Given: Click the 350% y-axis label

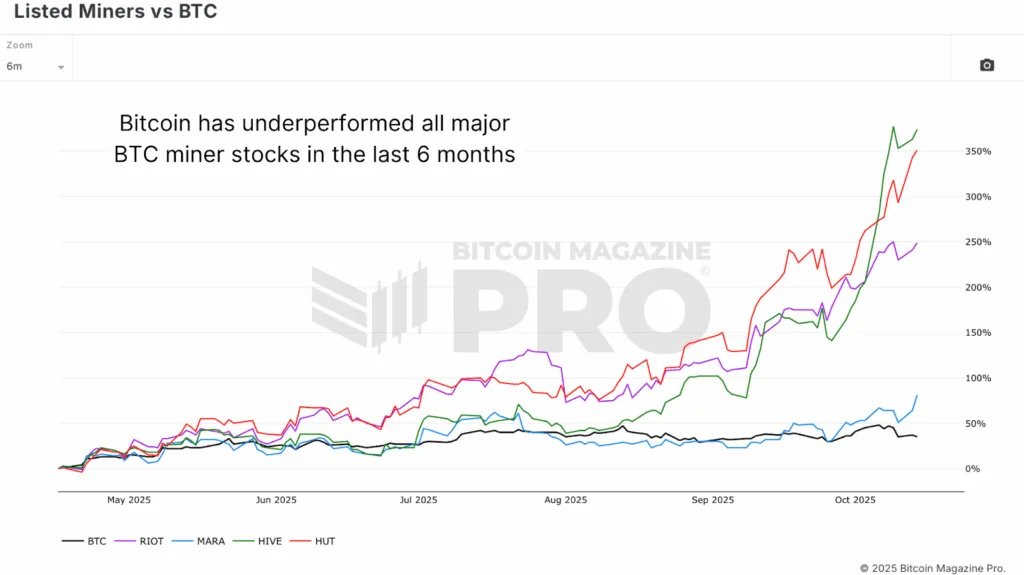Looking at the screenshot, I should [978, 152].
